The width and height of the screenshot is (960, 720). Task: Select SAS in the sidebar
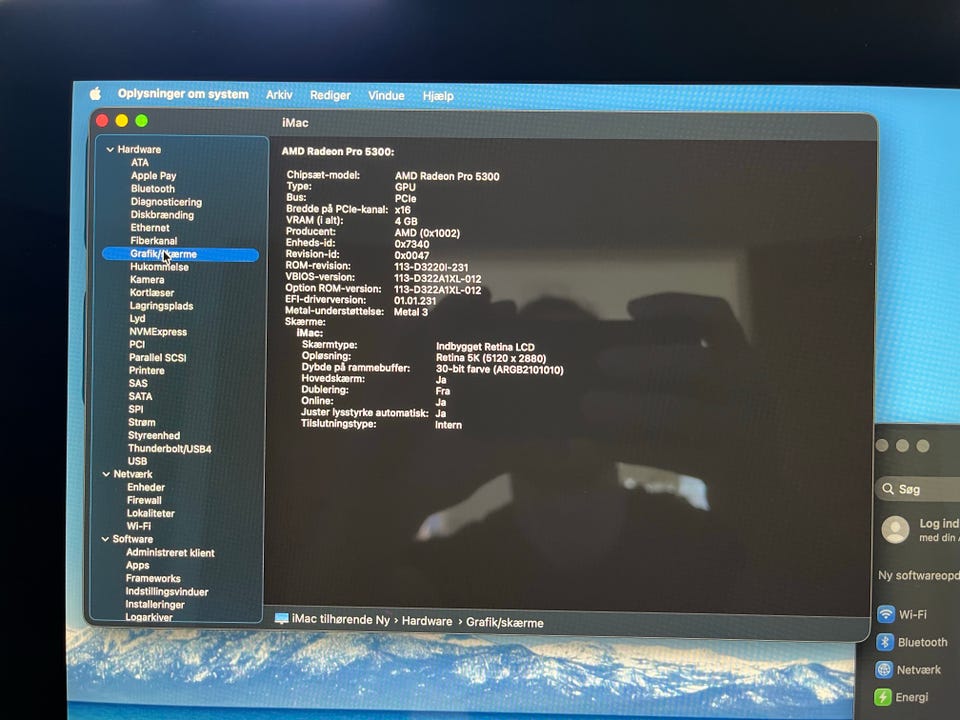[x=138, y=383]
